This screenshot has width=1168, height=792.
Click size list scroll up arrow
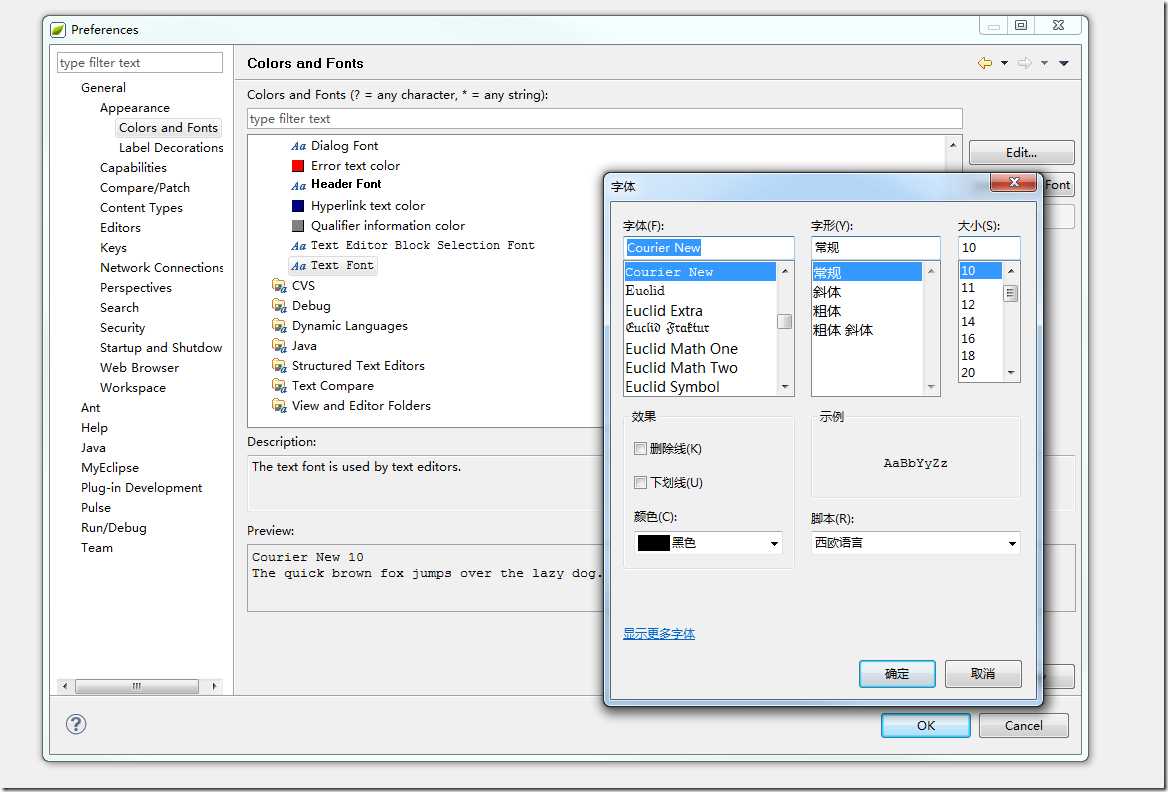point(1011,270)
